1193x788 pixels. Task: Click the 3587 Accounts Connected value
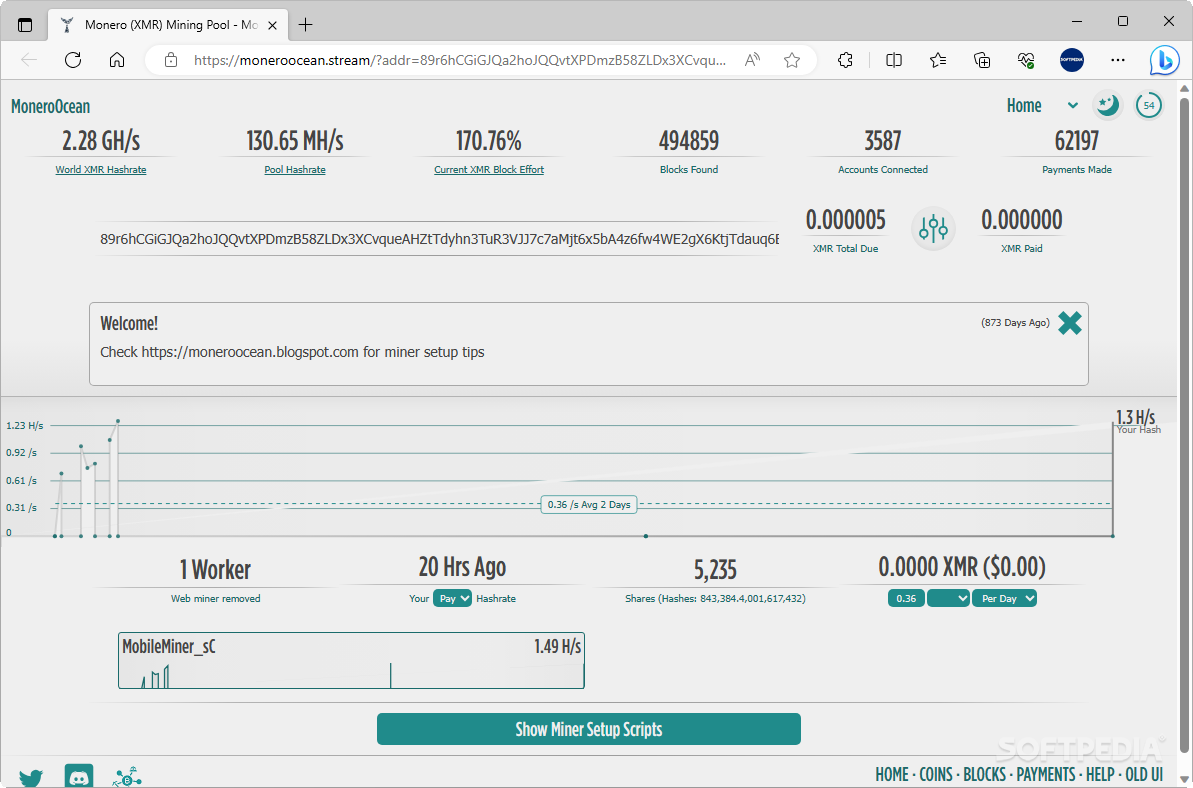click(883, 141)
